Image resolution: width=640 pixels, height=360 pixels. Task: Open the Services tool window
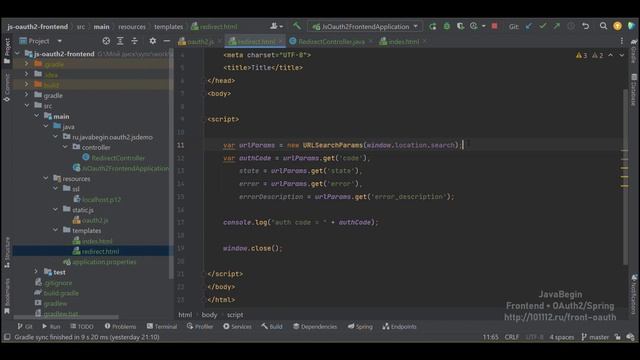coord(237,327)
